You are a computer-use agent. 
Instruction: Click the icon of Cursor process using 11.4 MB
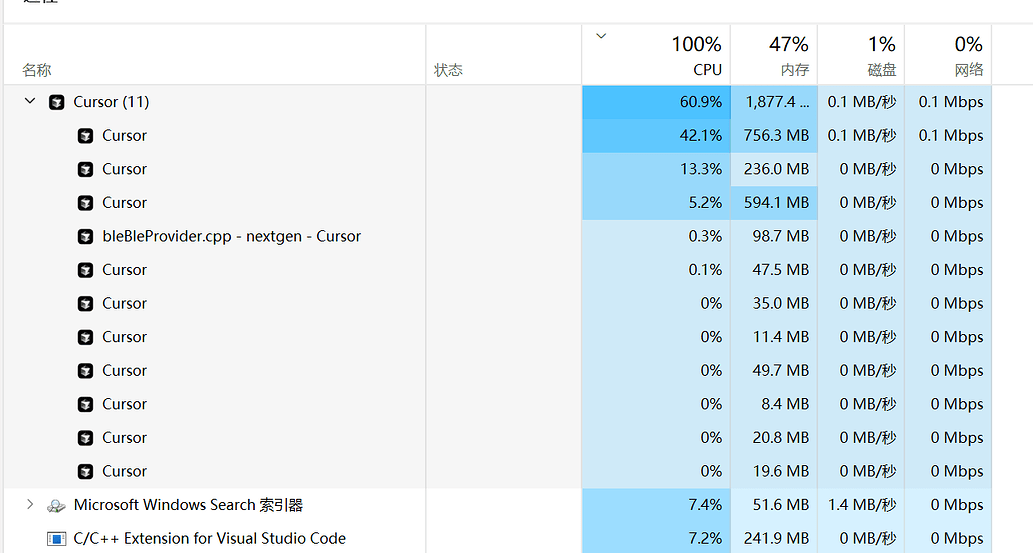(x=86, y=337)
